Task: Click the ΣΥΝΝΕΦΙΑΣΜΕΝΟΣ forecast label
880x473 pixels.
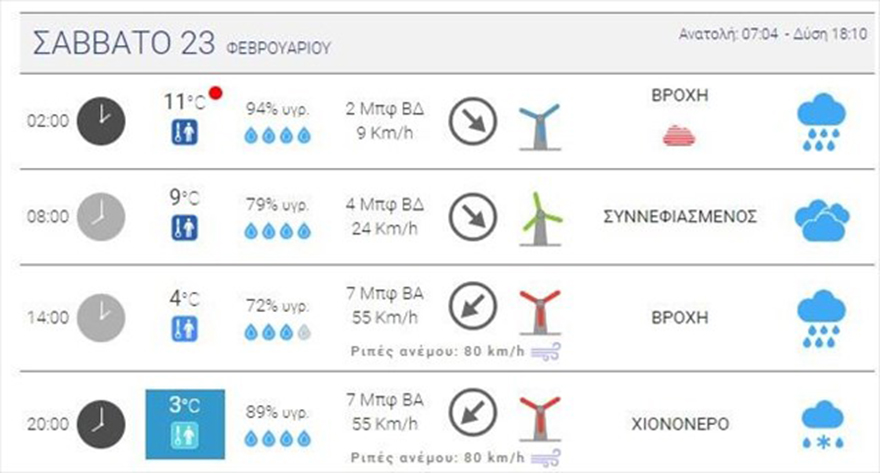Action: [680, 216]
